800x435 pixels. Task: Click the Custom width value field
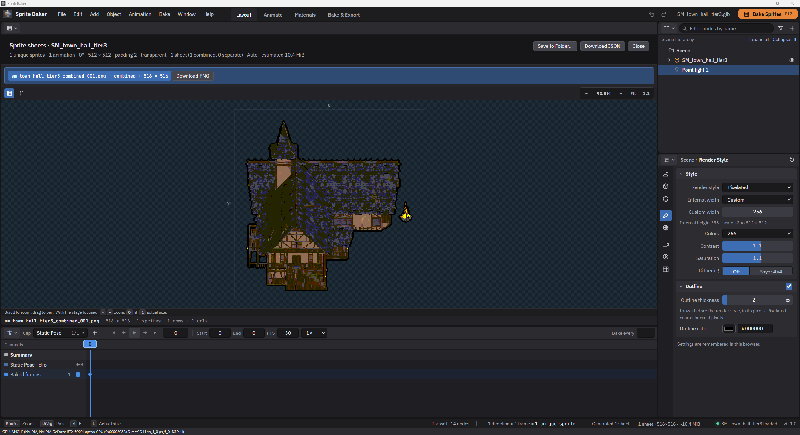click(x=757, y=212)
